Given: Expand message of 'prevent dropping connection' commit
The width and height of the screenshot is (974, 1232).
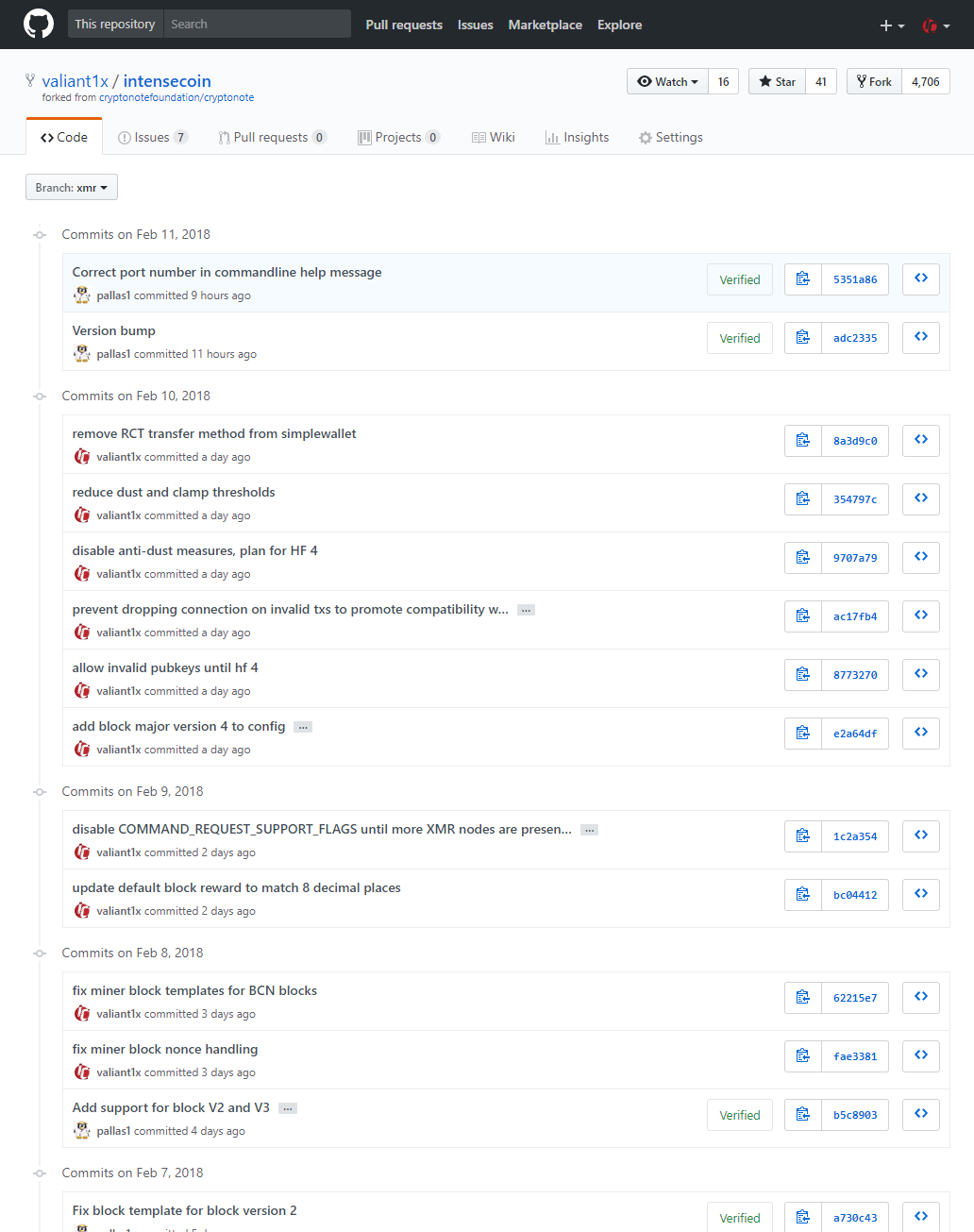Looking at the screenshot, I should [x=526, y=610].
